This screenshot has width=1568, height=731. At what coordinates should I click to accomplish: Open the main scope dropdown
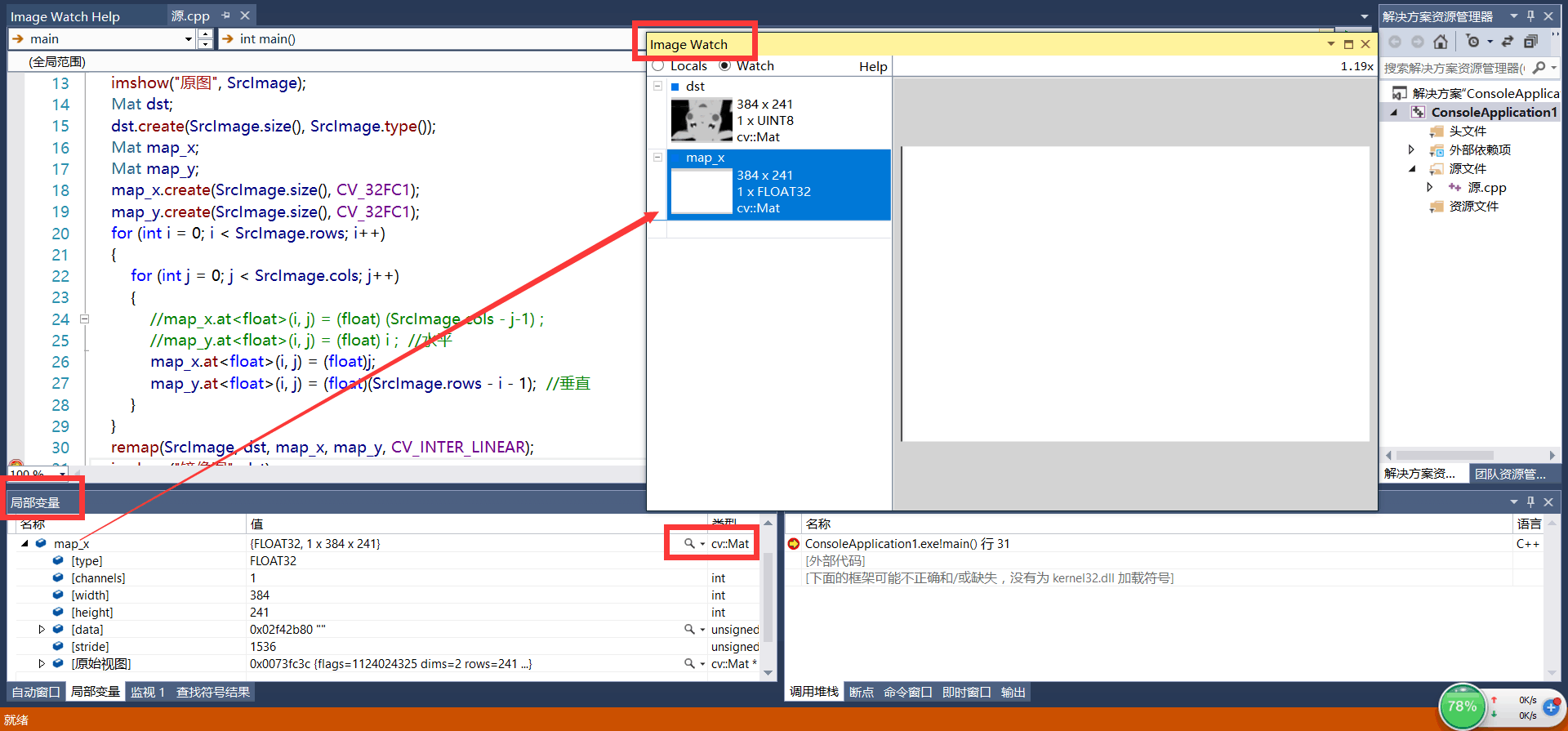pos(189,38)
